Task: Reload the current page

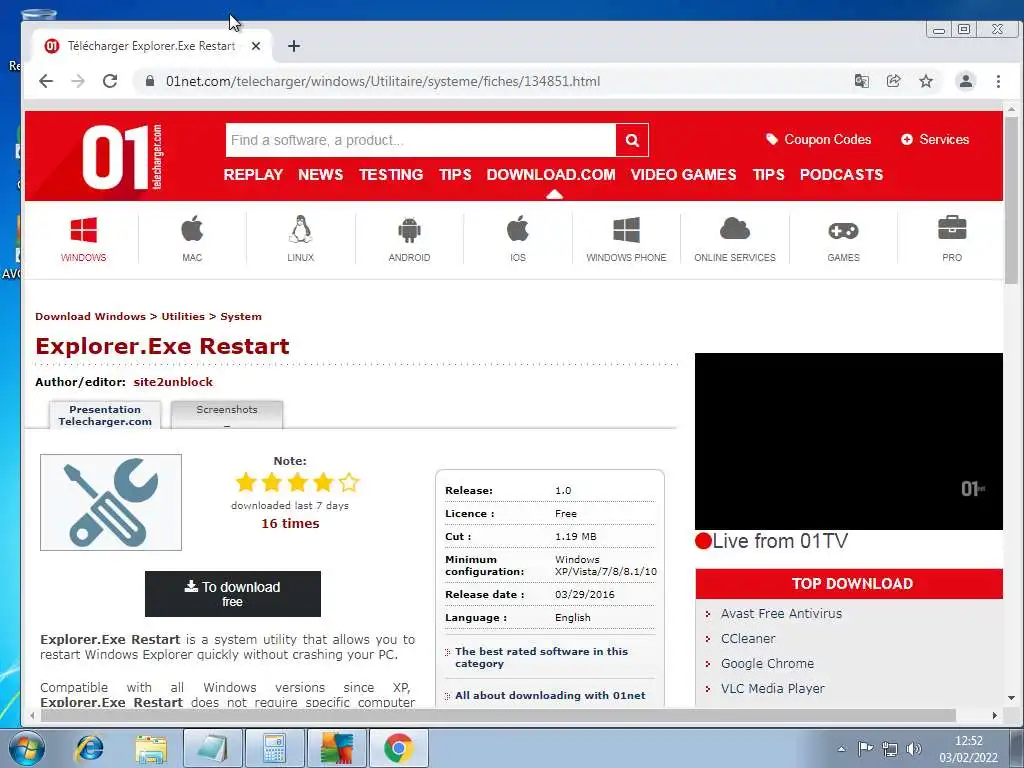Action: [110, 81]
